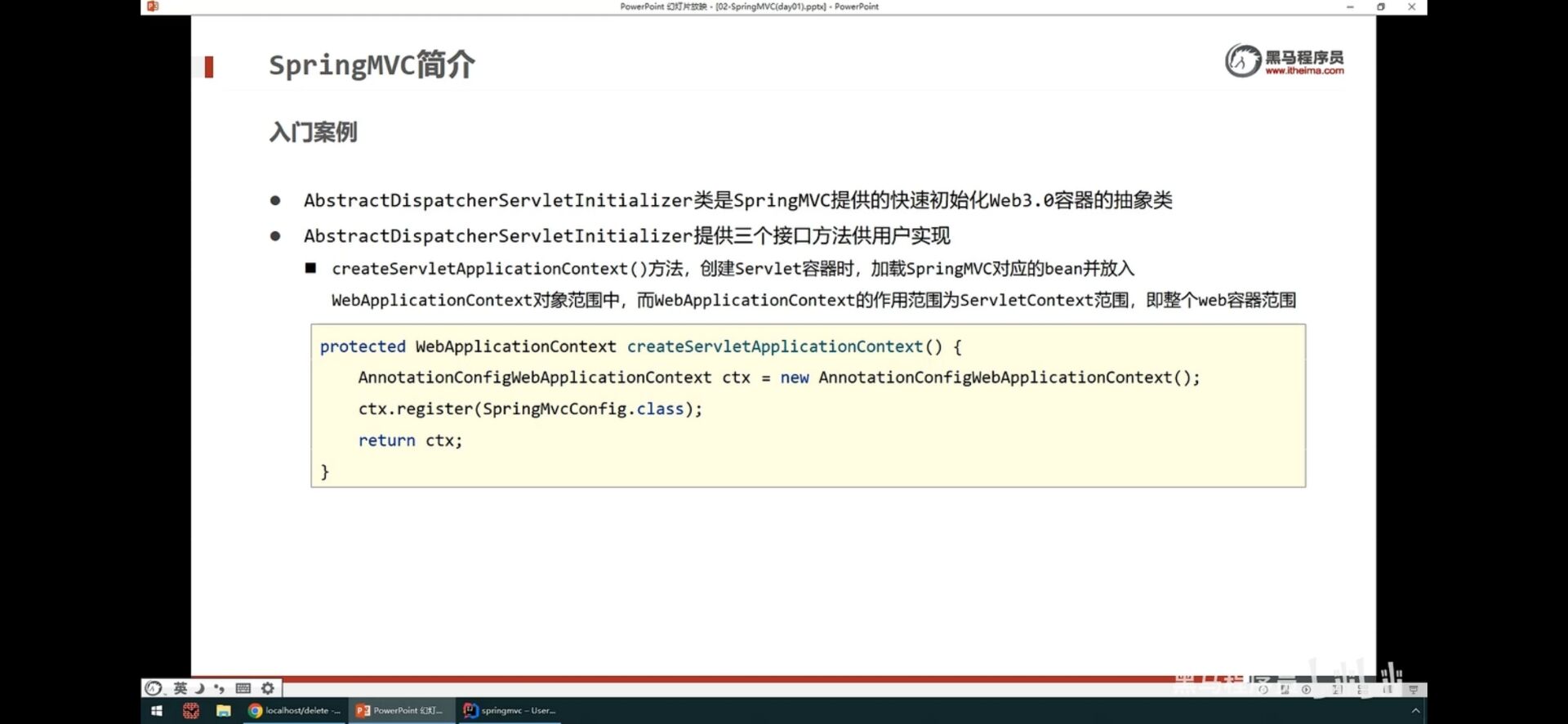Switch to Reading view icon
Screen dimensions: 1568x724
pyautogui.click(x=1388, y=690)
